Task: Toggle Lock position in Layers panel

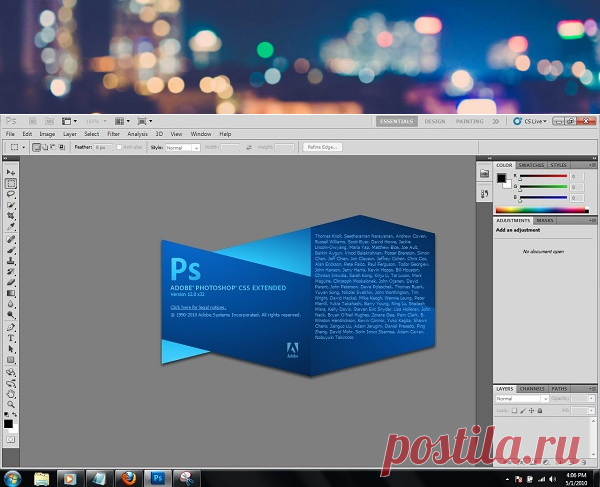Action: coord(531,410)
